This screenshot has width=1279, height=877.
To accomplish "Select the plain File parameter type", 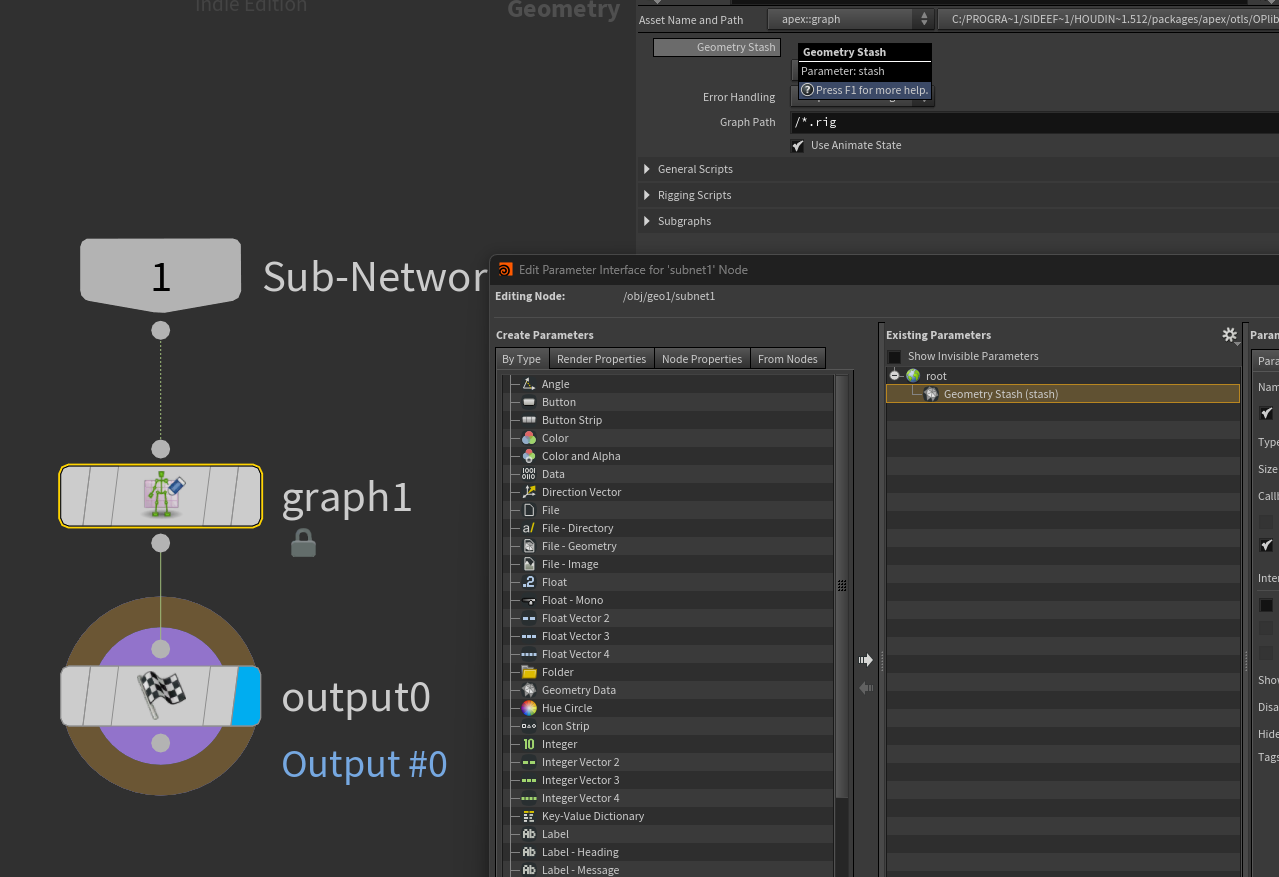I will pyautogui.click(x=550, y=510).
